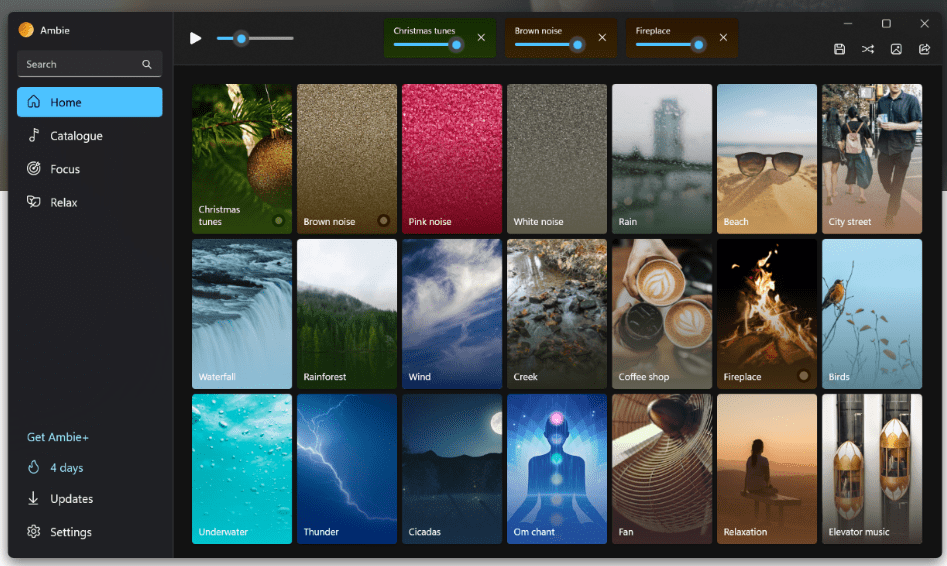The image size is (947, 566).
Task: Switch to the Focus section
Action: coord(65,169)
